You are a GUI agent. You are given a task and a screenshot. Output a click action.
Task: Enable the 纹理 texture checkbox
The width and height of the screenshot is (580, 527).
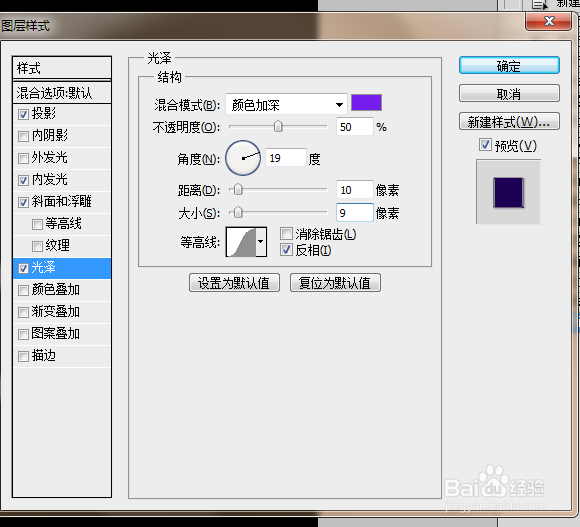tap(37, 246)
